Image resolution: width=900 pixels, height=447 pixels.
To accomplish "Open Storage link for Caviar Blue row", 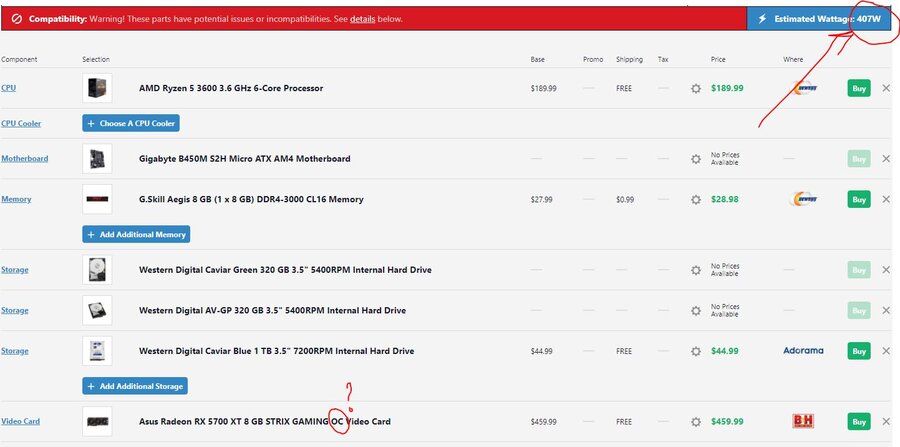I will click(15, 351).
